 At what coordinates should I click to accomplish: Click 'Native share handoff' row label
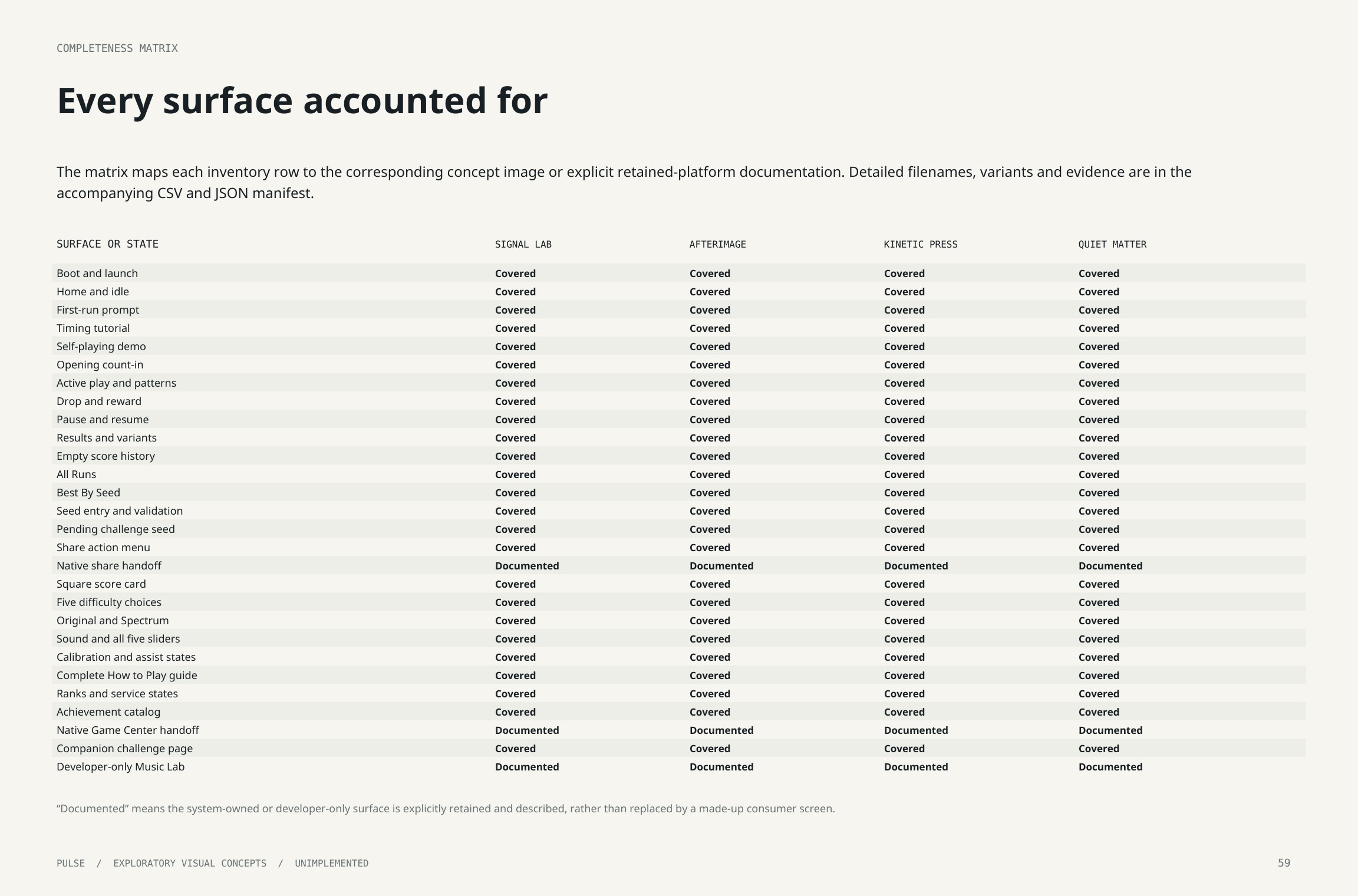point(109,566)
